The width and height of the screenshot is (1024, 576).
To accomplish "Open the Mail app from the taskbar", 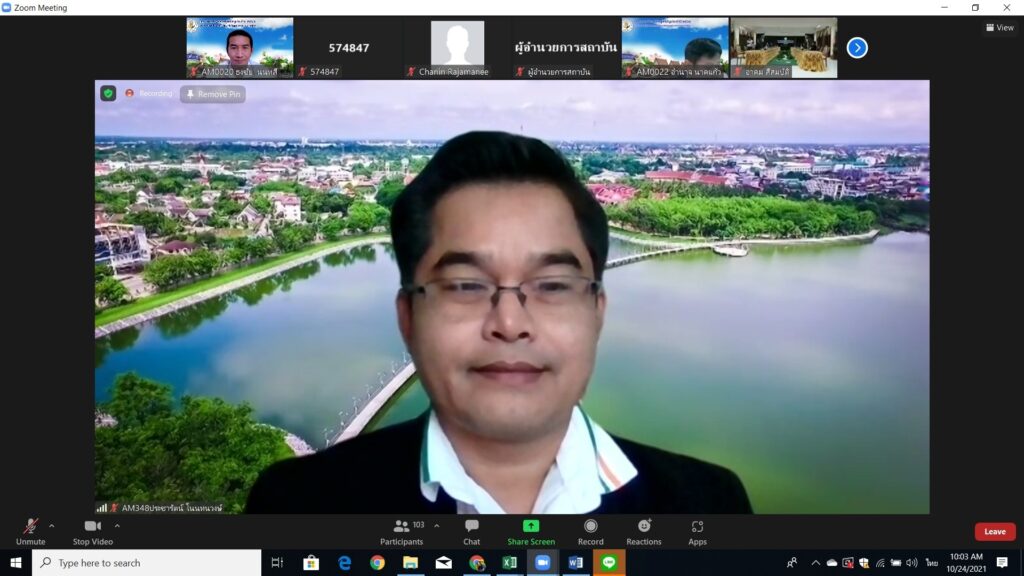I will point(443,563).
